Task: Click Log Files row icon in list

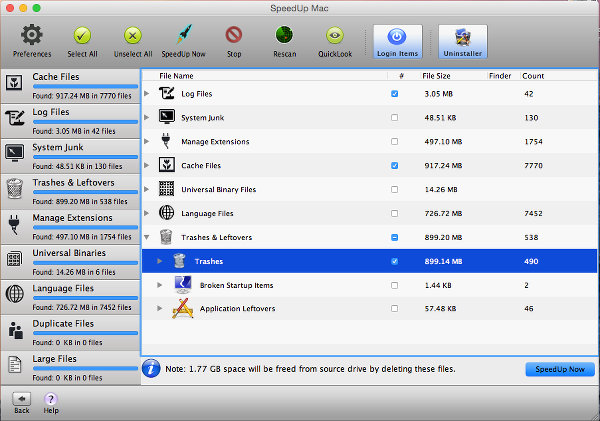Action: pyautogui.click(x=166, y=93)
